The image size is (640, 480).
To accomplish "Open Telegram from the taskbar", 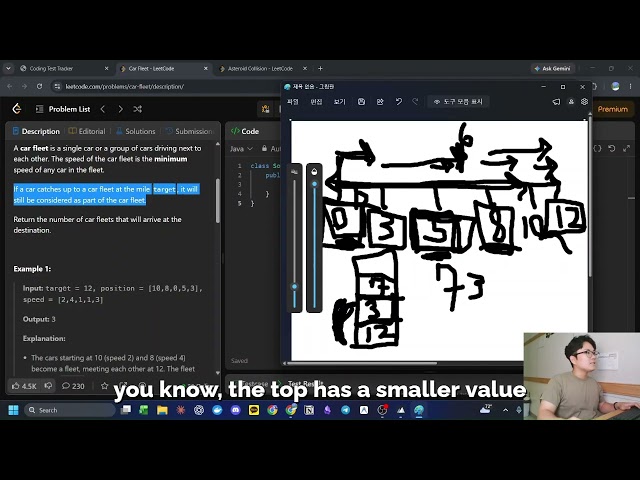I will (346, 410).
